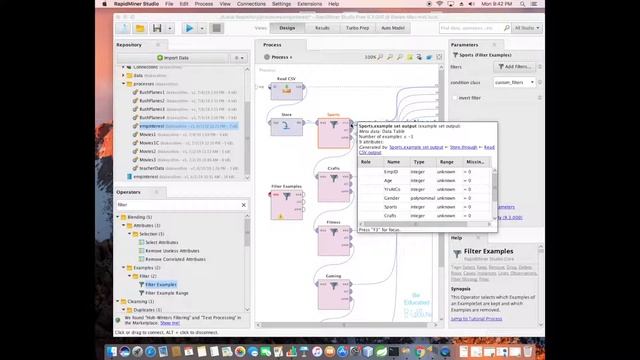Image resolution: width=640 pixels, height=360 pixels.
Task: Open the condition class custom_filters dropdown
Action: [514, 82]
